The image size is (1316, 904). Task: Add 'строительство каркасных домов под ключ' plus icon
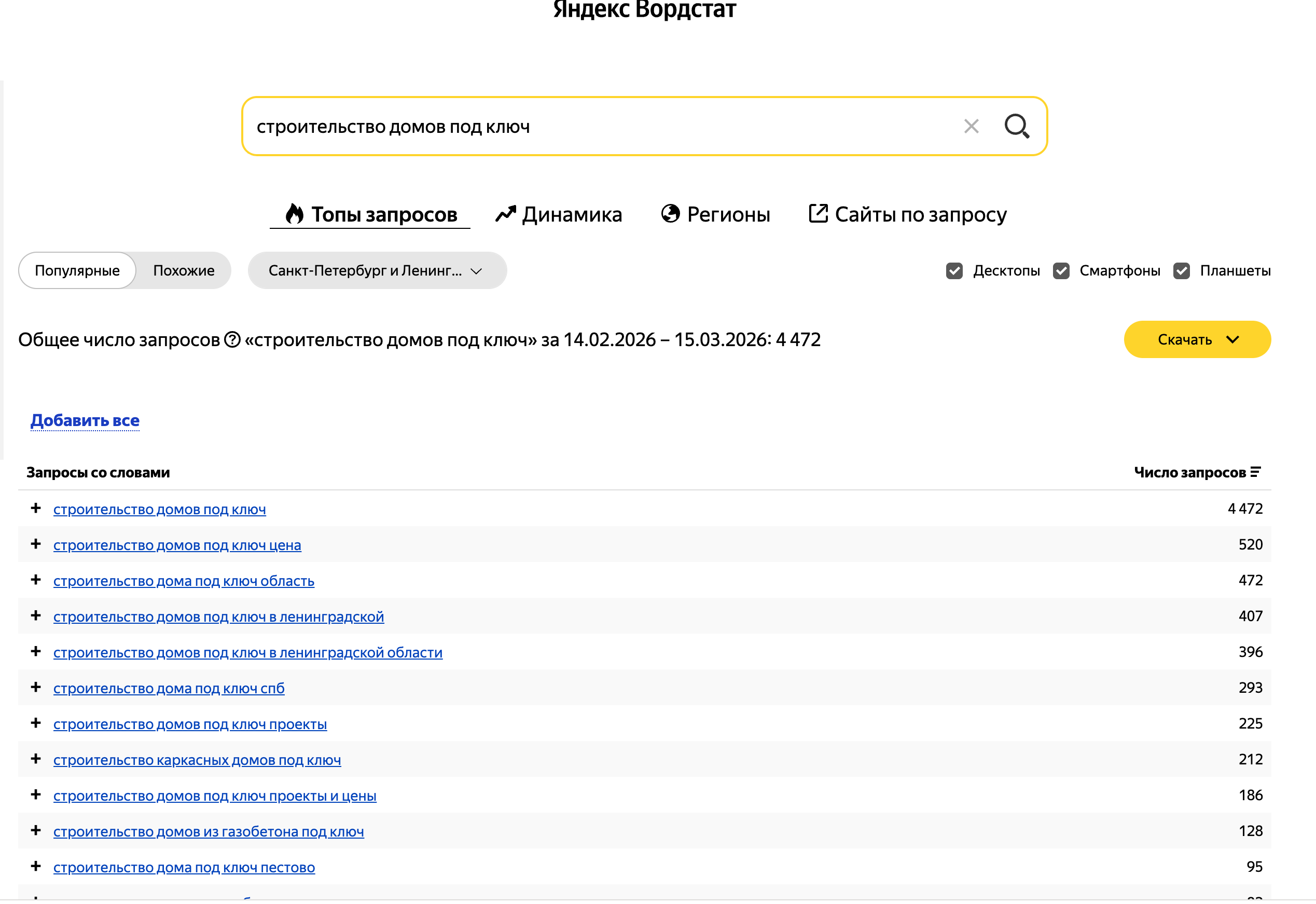pyautogui.click(x=36, y=759)
